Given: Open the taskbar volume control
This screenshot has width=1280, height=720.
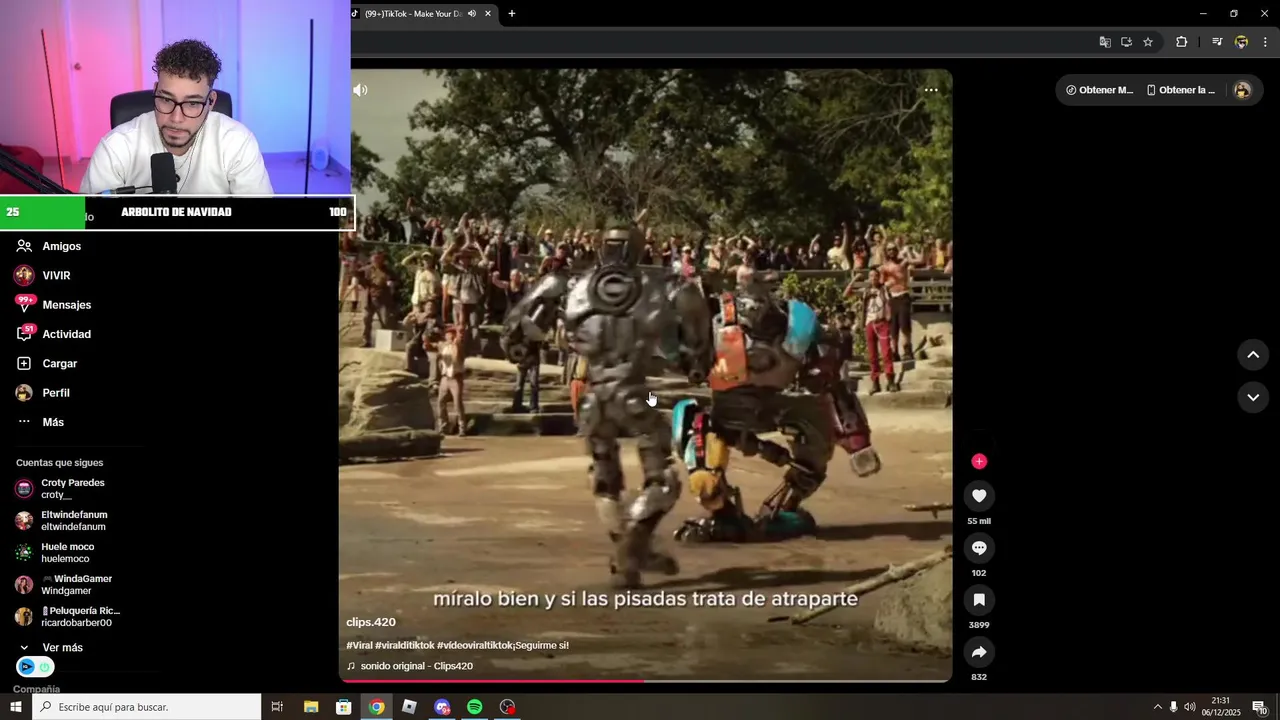Looking at the screenshot, I should point(1189,707).
